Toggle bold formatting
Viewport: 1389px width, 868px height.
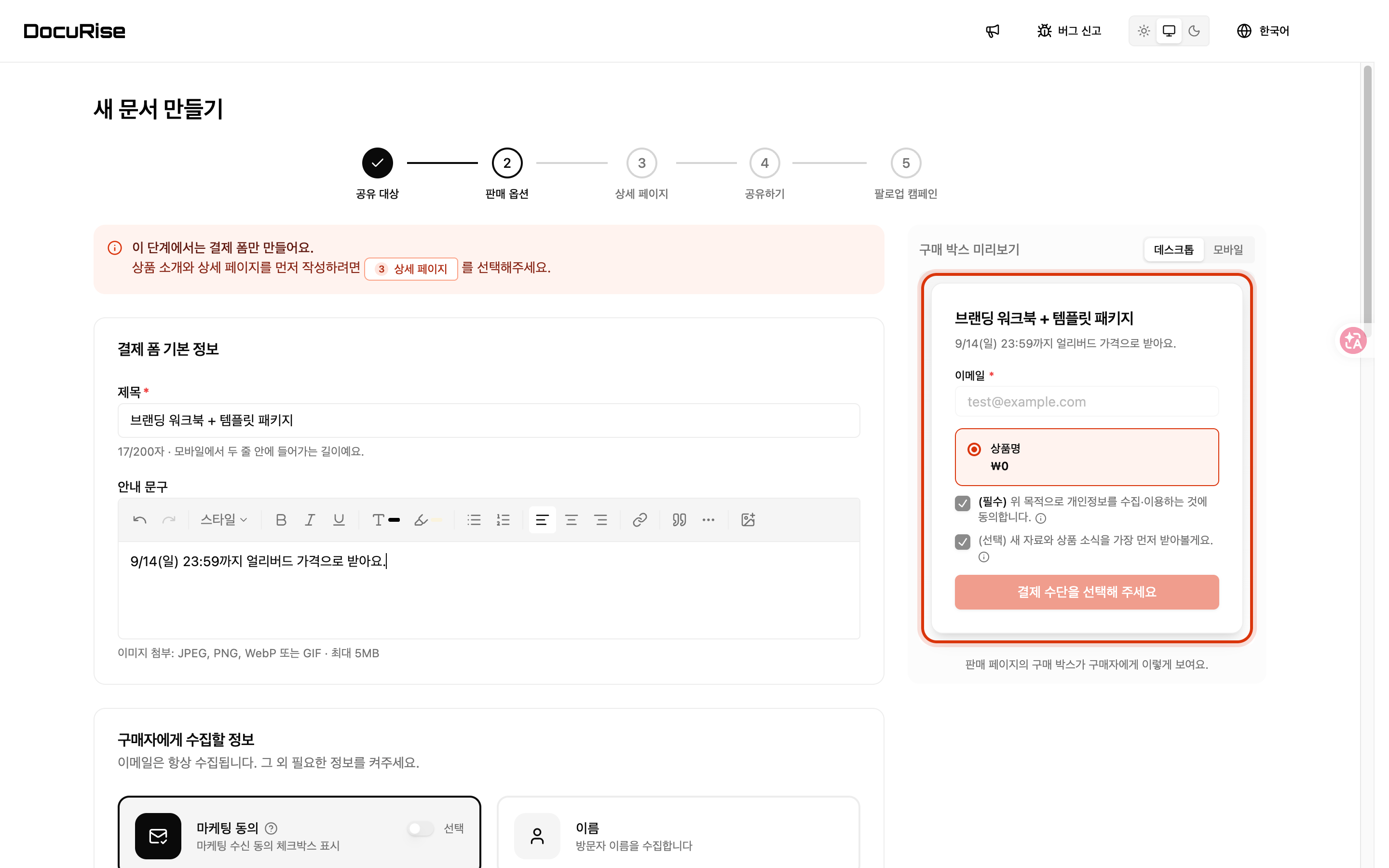[281, 520]
